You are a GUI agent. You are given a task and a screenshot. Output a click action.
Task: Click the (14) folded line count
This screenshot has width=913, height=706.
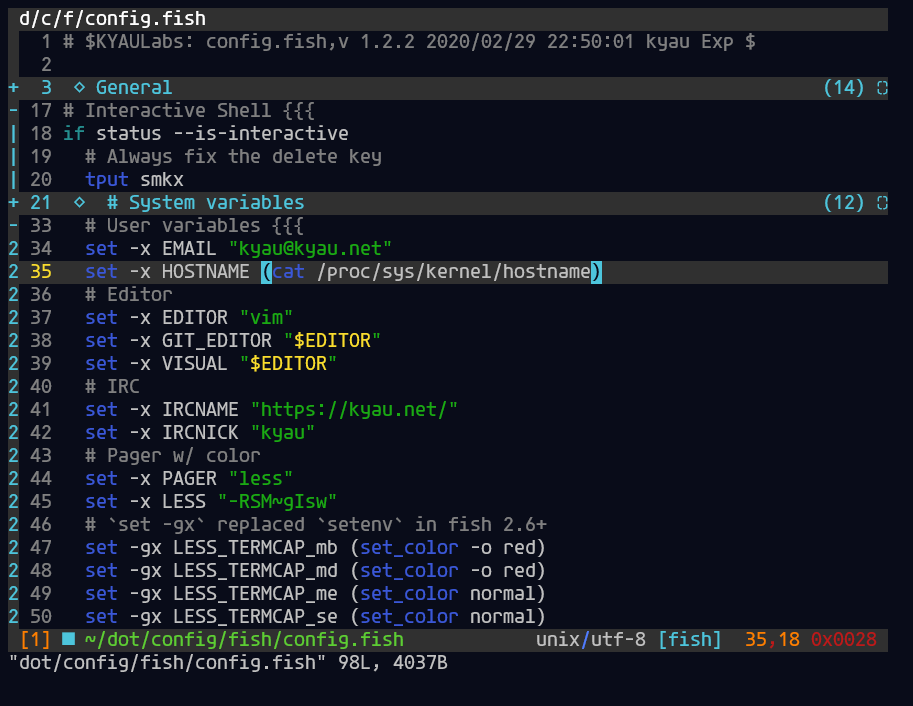(844, 88)
